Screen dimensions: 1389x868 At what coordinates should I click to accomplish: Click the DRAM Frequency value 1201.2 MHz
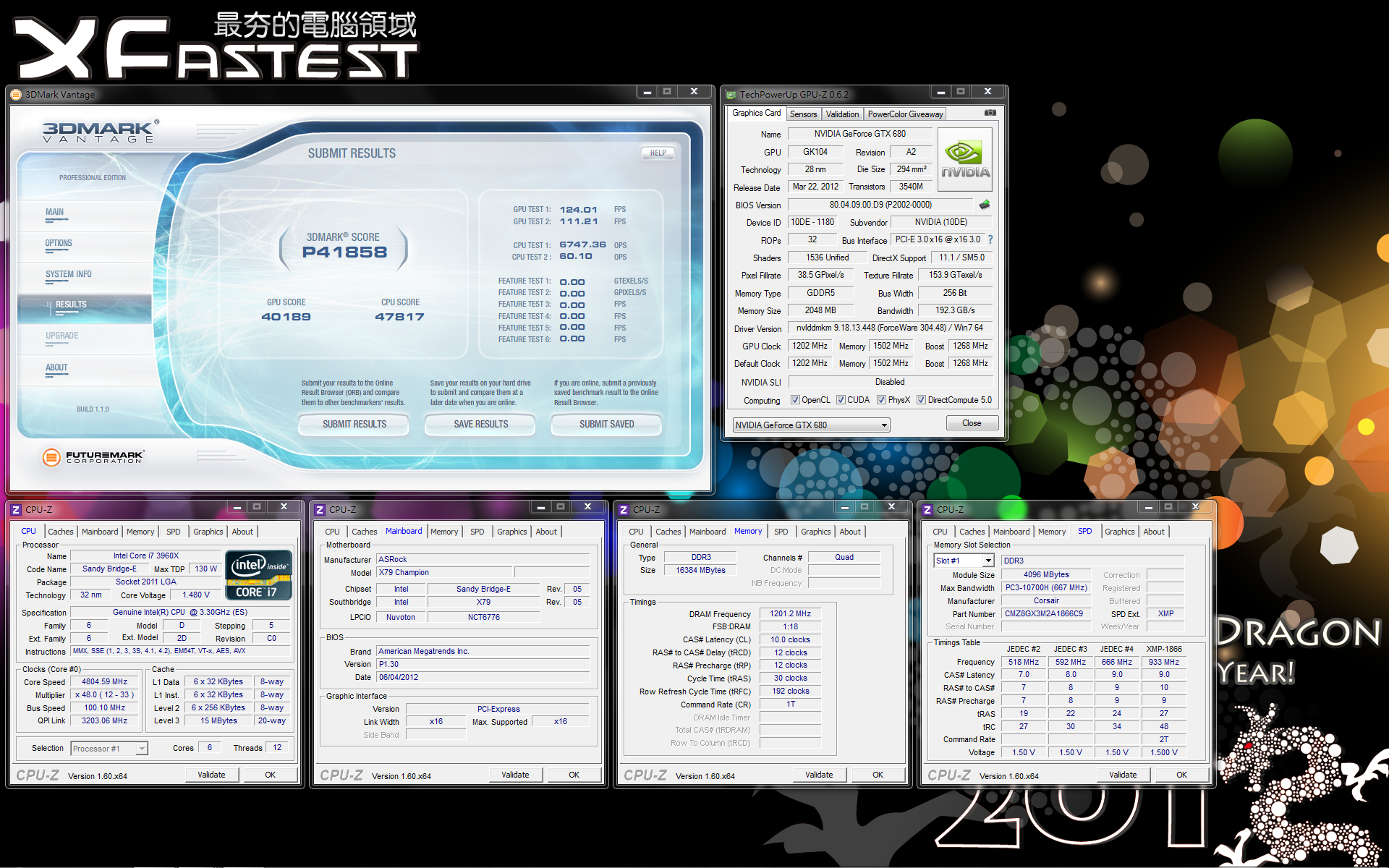pyautogui.click(x=790, y=614)
